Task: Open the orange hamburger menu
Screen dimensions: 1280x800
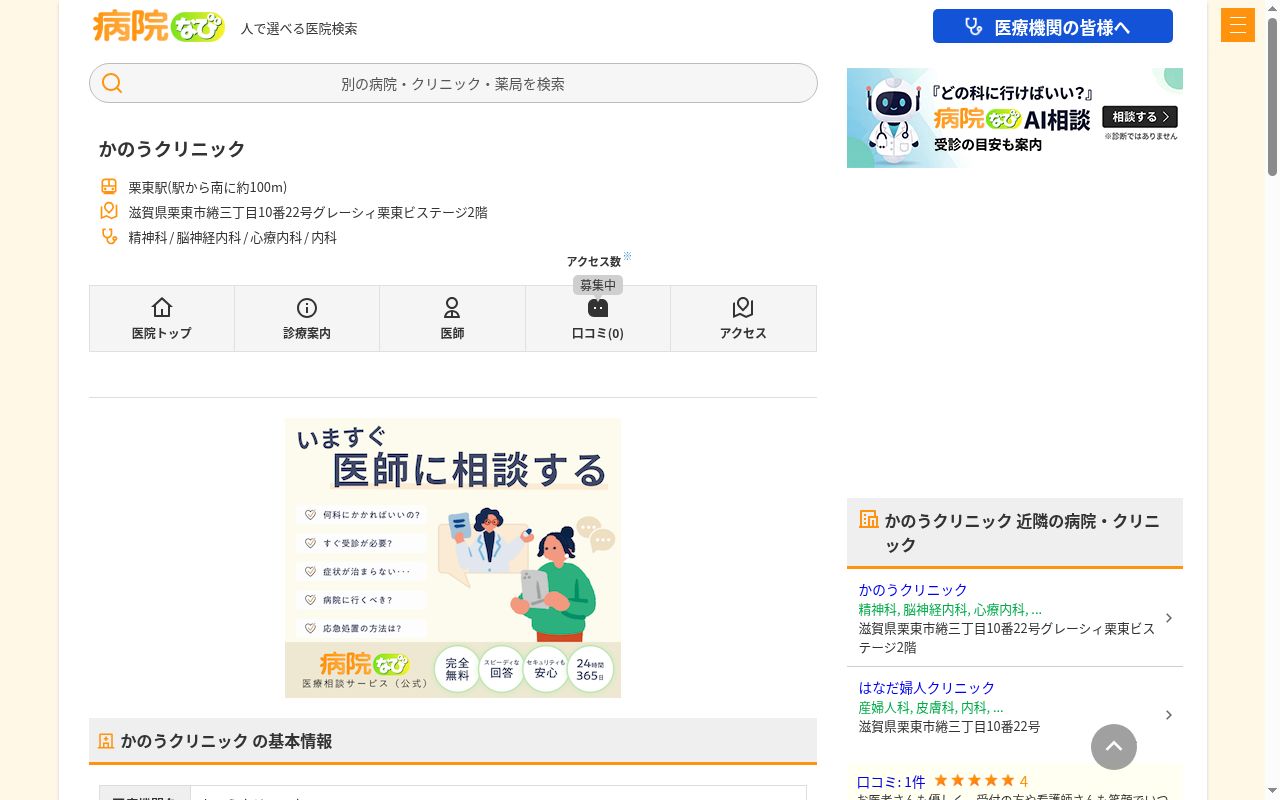Action: pos(1237,25)
